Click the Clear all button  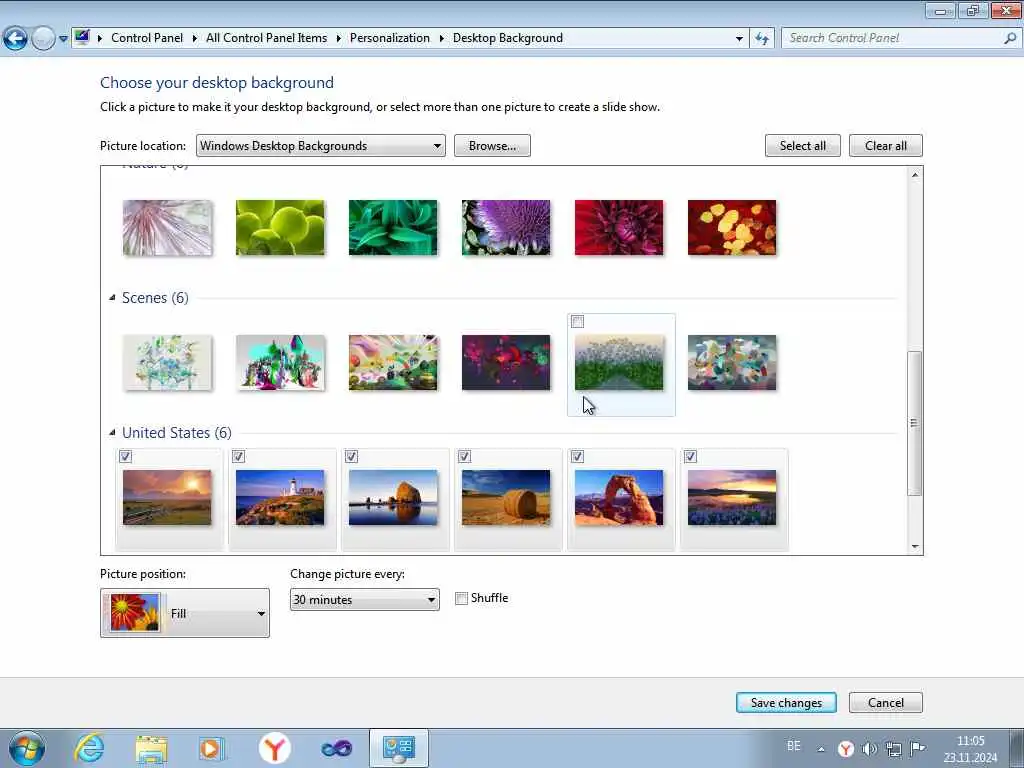[x=886, y=146]
